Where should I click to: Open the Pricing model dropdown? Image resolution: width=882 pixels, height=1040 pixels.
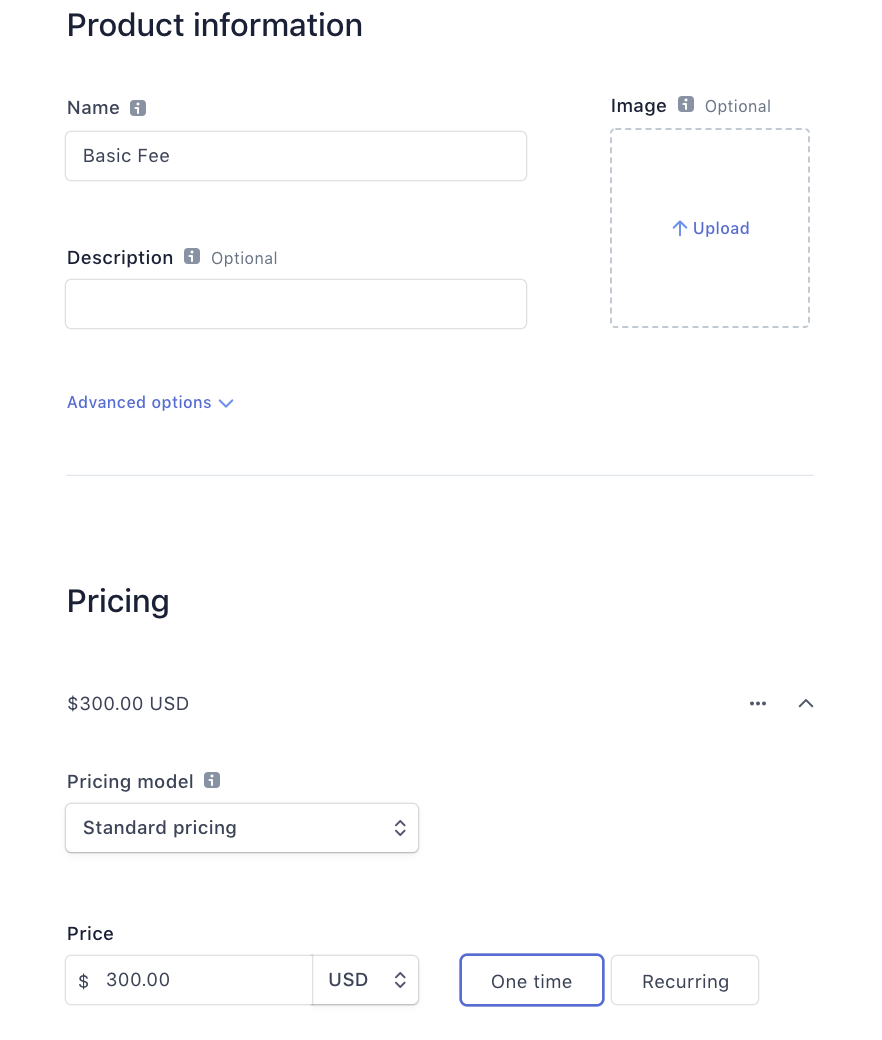pyautogui.click(x=241, y=828)
